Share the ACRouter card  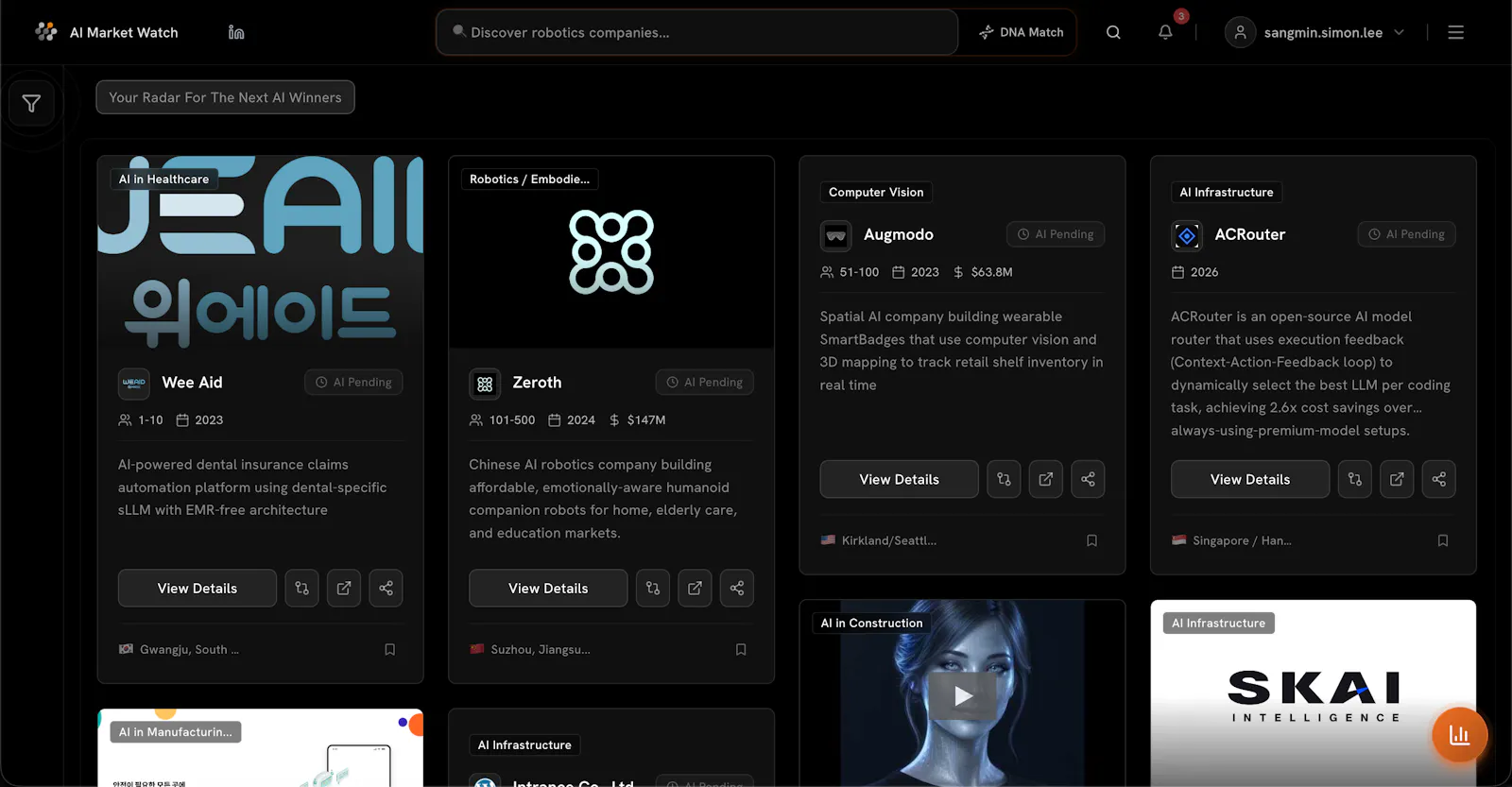1439,479
